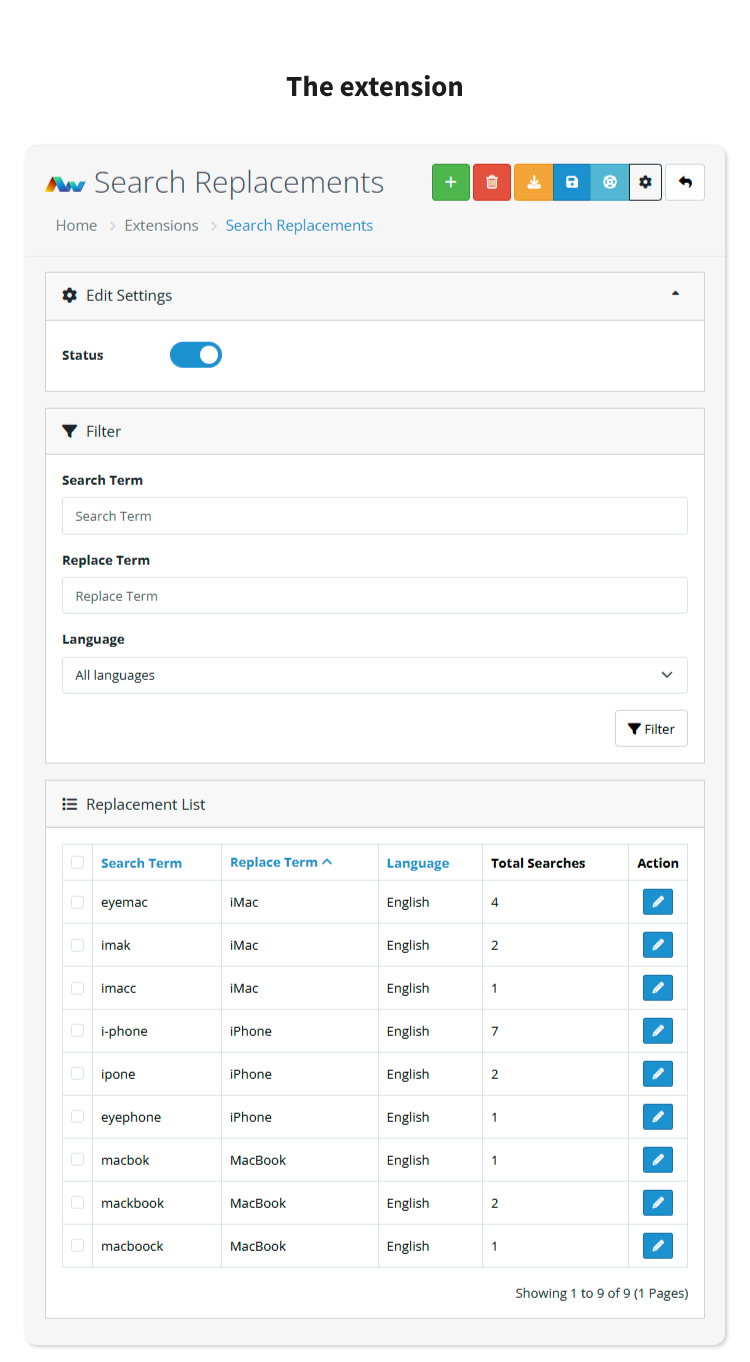Click the back arrow toolbar button
750x1362 pixels.
pyautogui.click(x=685, y=182)
